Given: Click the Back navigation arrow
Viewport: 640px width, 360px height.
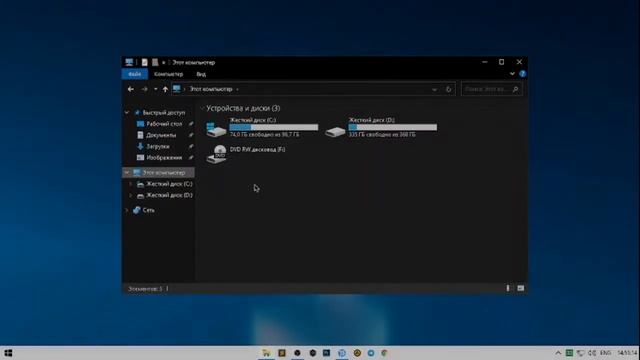Looking at the screenshot, I should click(x=131, y=89).
